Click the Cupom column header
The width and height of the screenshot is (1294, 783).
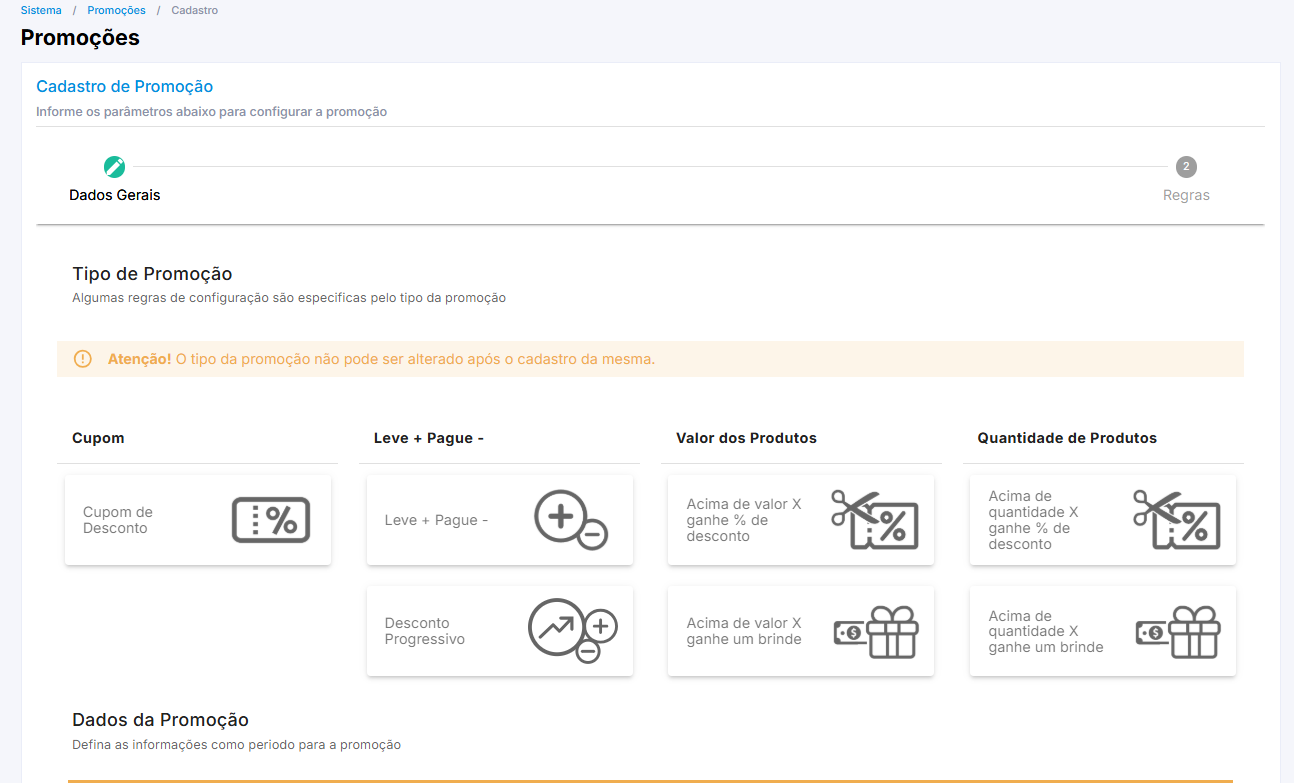[98, 438]
